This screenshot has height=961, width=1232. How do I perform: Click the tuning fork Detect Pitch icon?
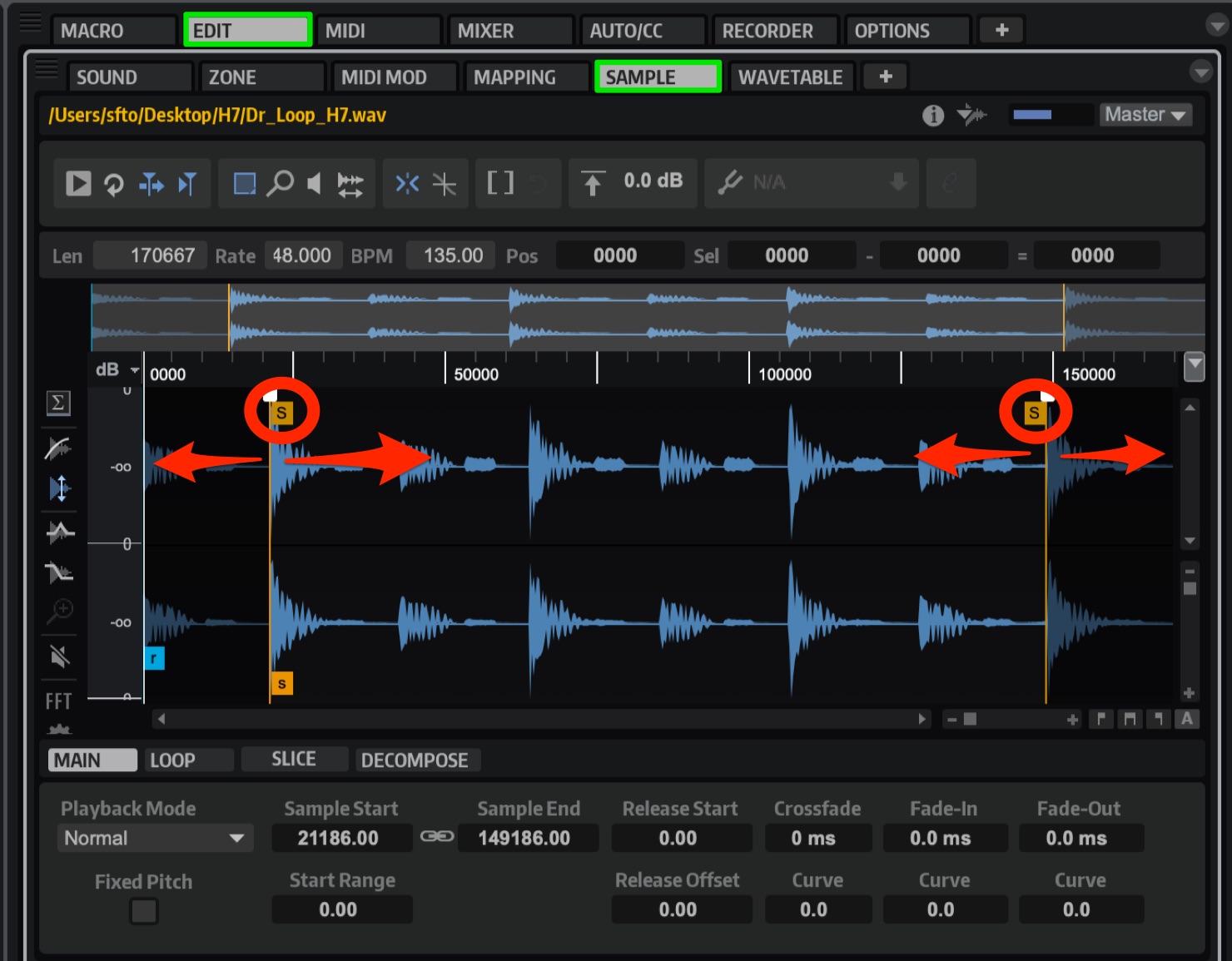point(729,182)
